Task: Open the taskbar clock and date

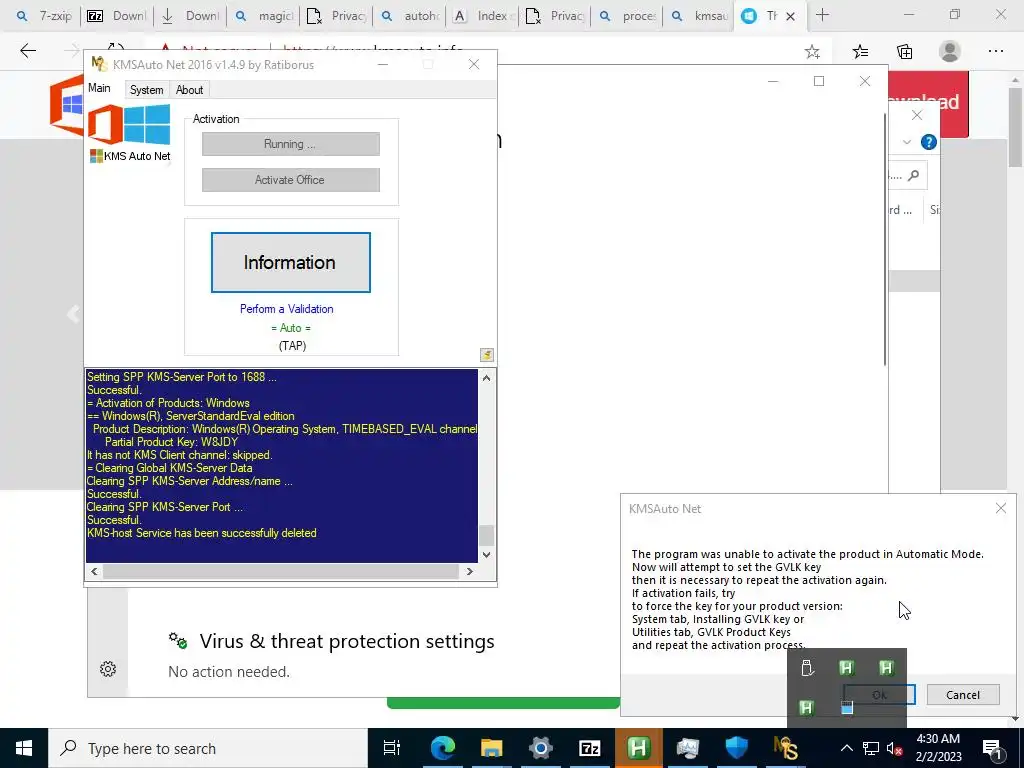Action: coord(938,748)
